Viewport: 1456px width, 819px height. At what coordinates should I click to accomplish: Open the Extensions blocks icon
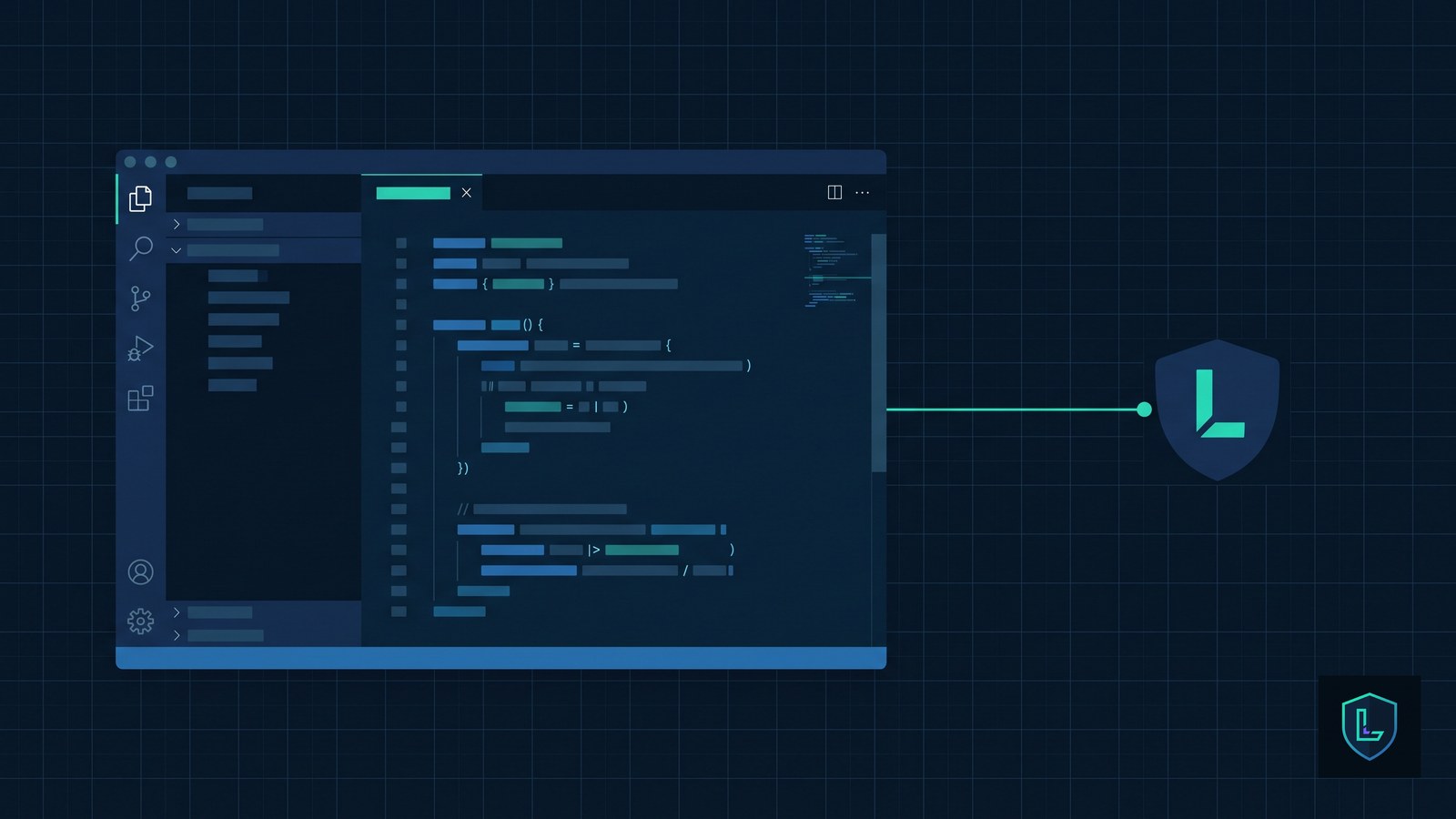(140, 399)
